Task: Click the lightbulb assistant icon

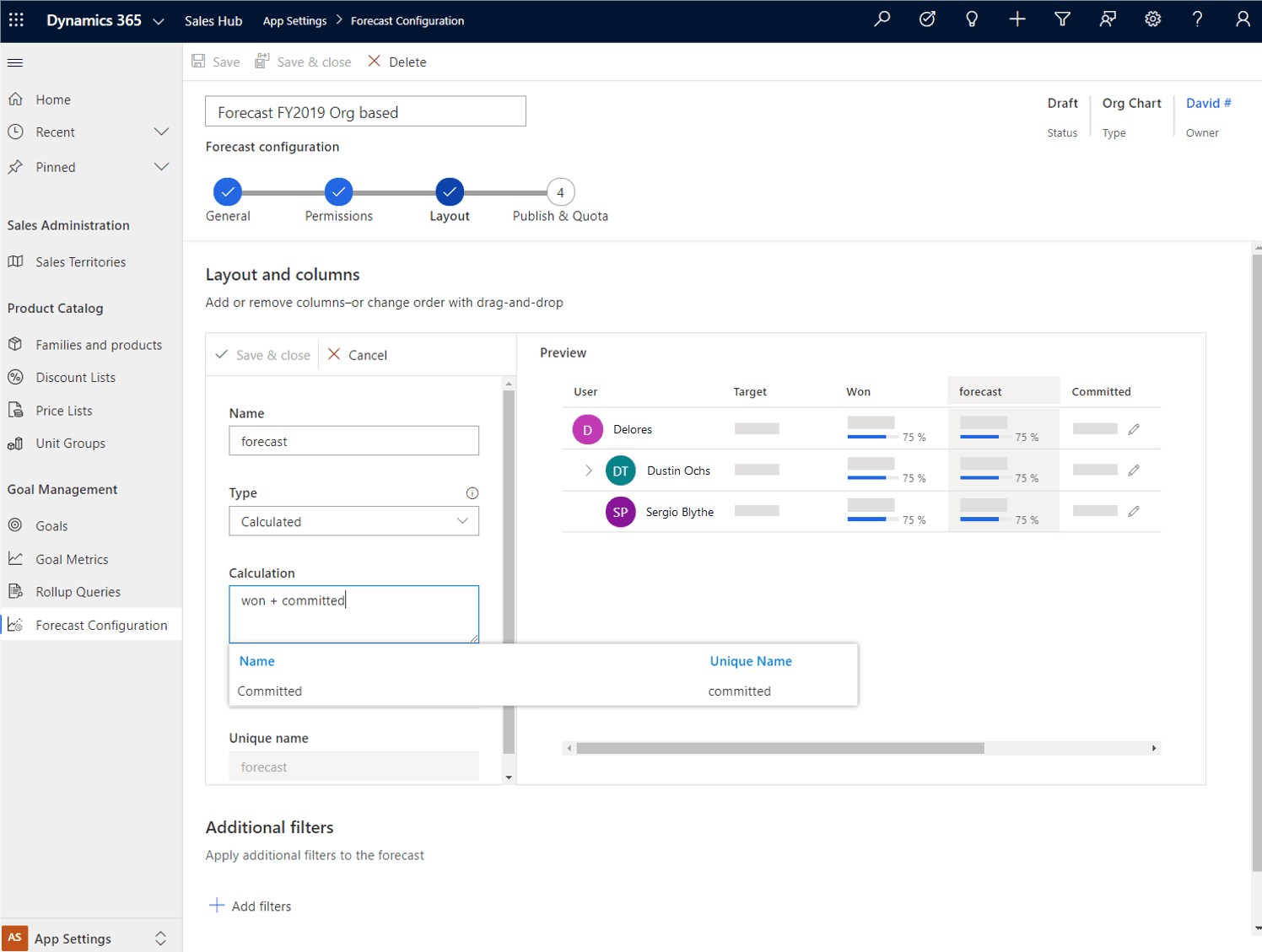Action: click(x=972, y=19)
